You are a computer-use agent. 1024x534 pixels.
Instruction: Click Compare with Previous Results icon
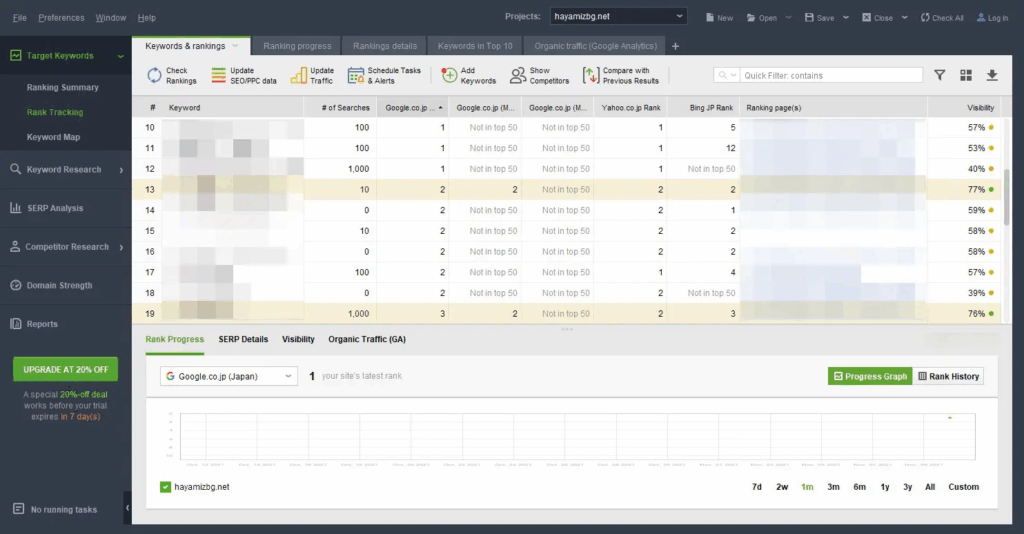tap(590, 76)
